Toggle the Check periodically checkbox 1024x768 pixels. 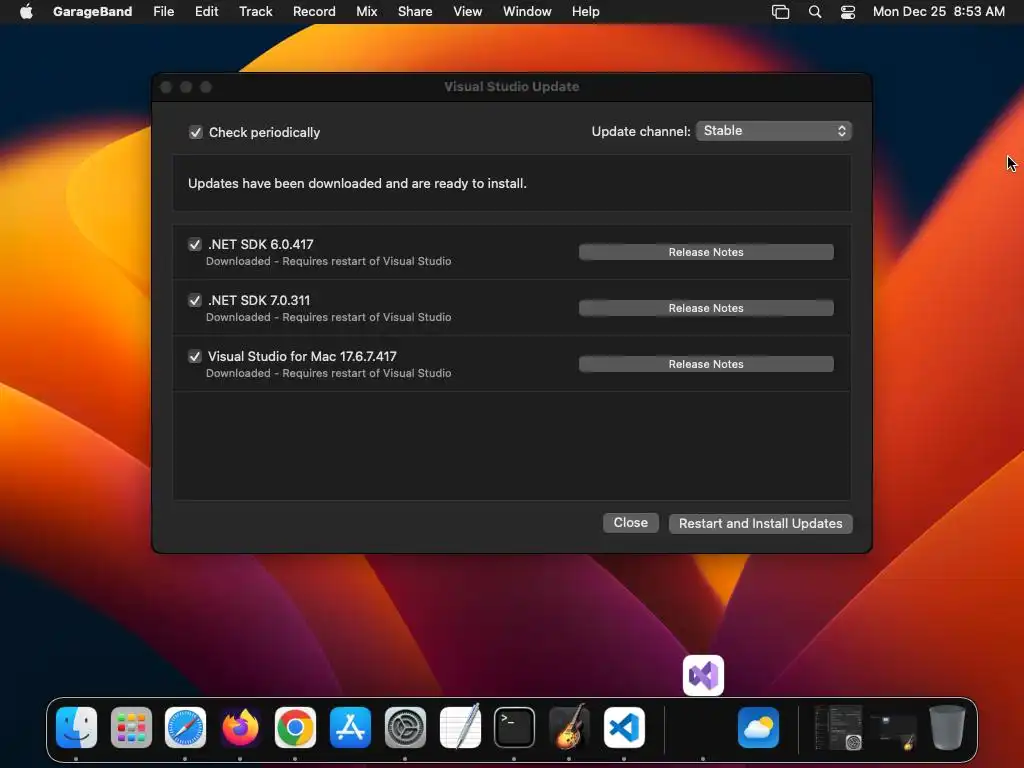(195, 133)
